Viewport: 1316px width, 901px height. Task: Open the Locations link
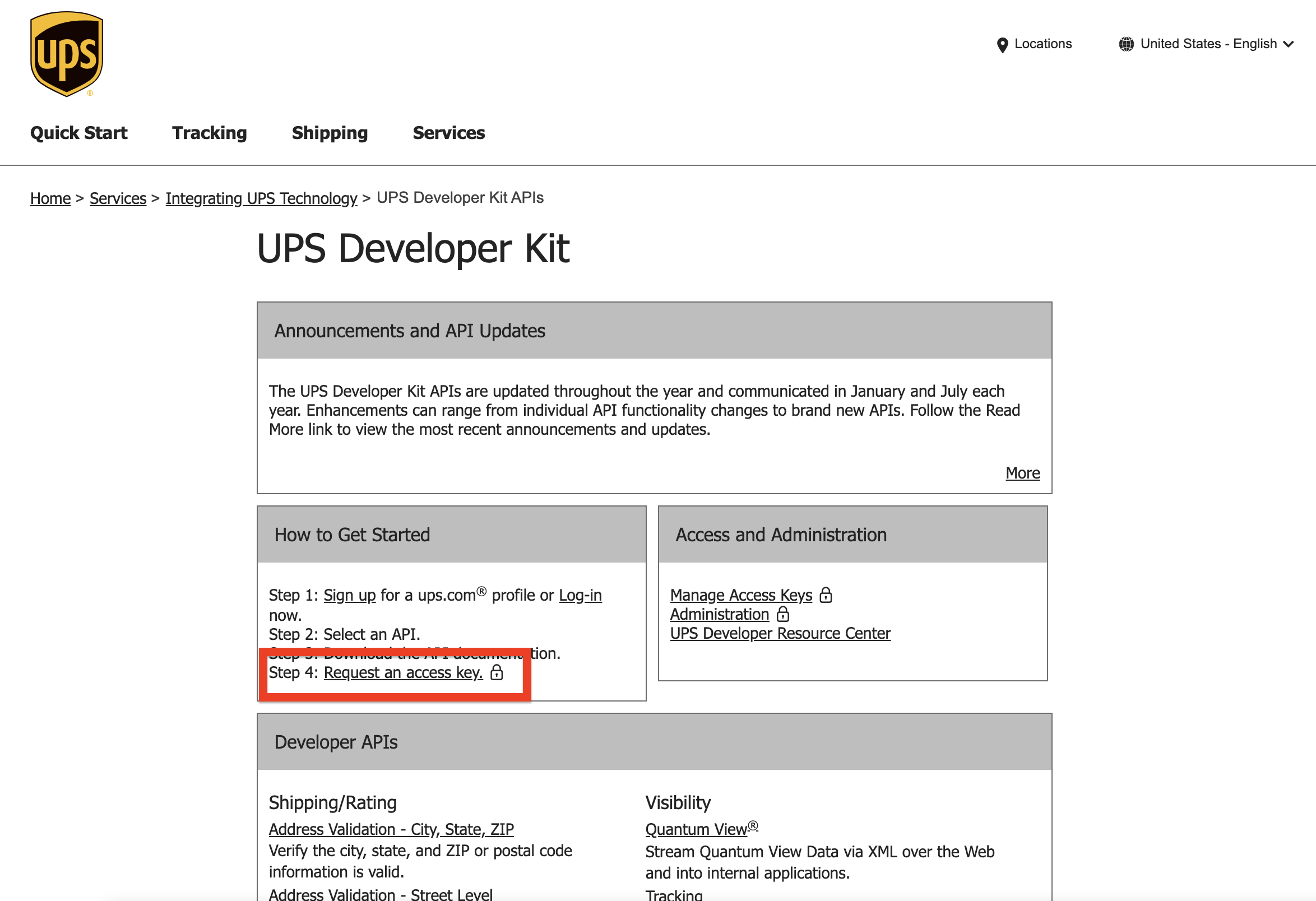1043,44
